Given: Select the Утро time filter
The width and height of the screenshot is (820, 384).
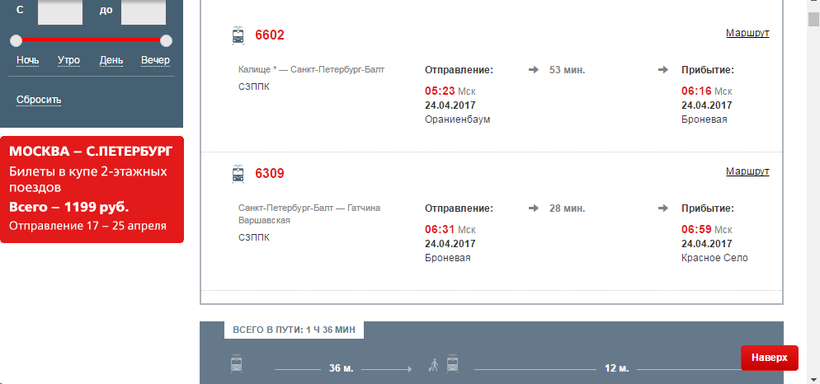Looking at the screenshot, I should [x=69, y=60].
